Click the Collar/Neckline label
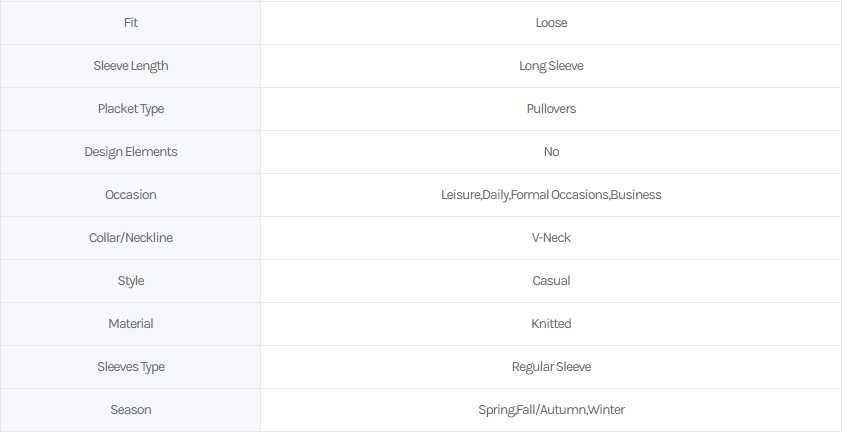 [x=131, y=238]
